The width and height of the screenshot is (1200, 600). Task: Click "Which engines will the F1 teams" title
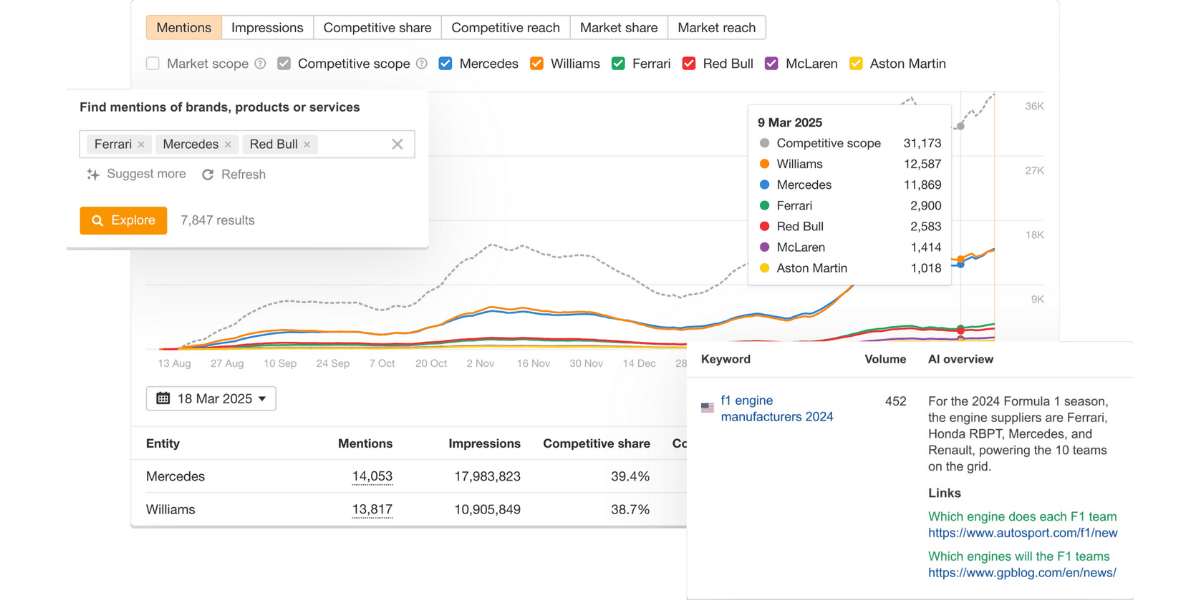click(x=1019, y=557)
